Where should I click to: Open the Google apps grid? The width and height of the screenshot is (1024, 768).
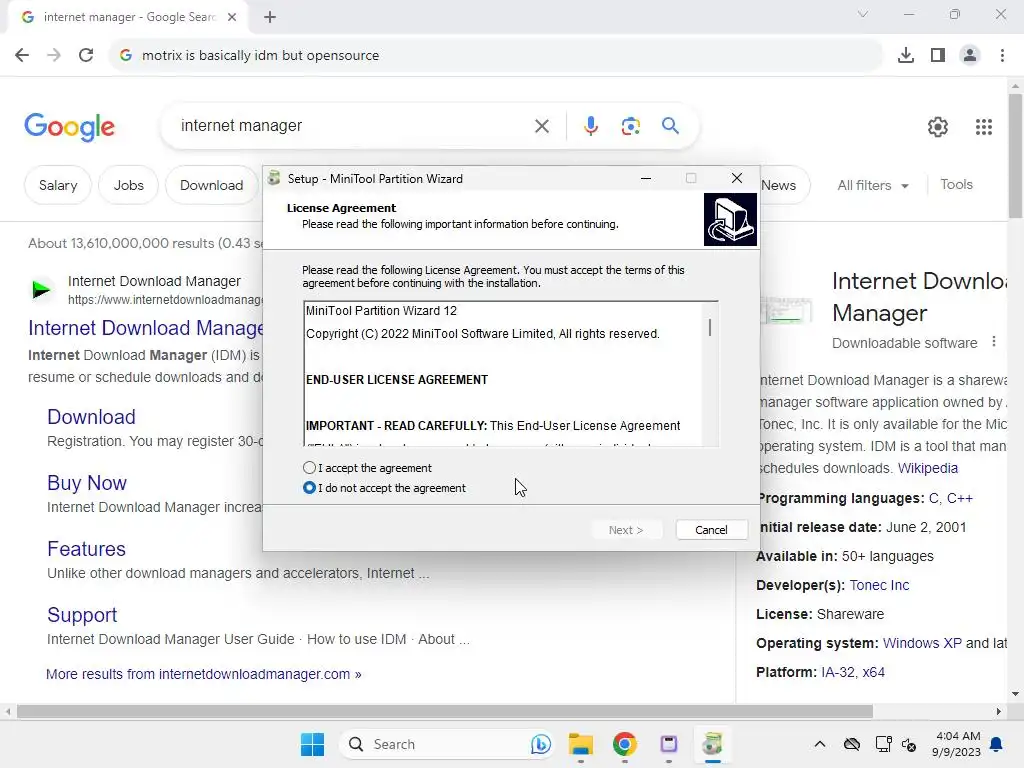[x=984, y=127]
